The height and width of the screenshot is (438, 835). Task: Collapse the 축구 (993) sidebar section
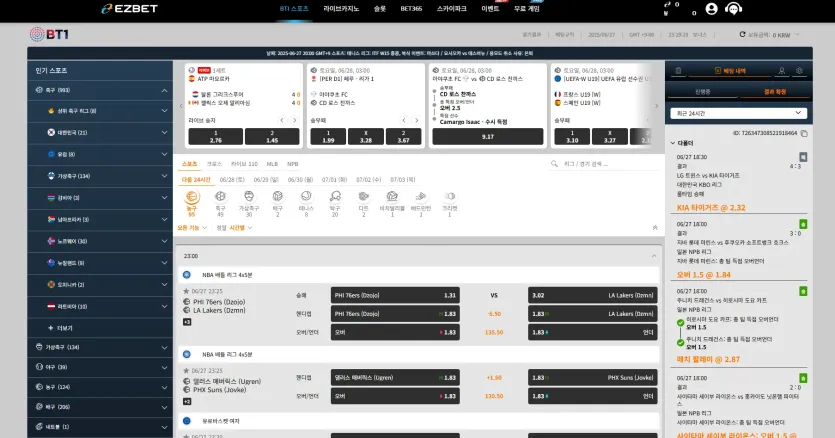[x=165, y=91]
